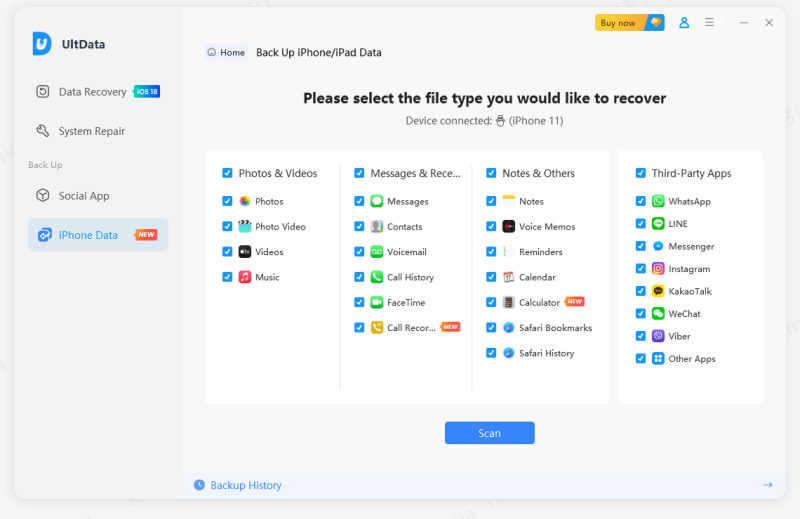Click the Instagram icon
Image resolution: width=800 pixels, height=519 pixels.
tap(658, 268)
